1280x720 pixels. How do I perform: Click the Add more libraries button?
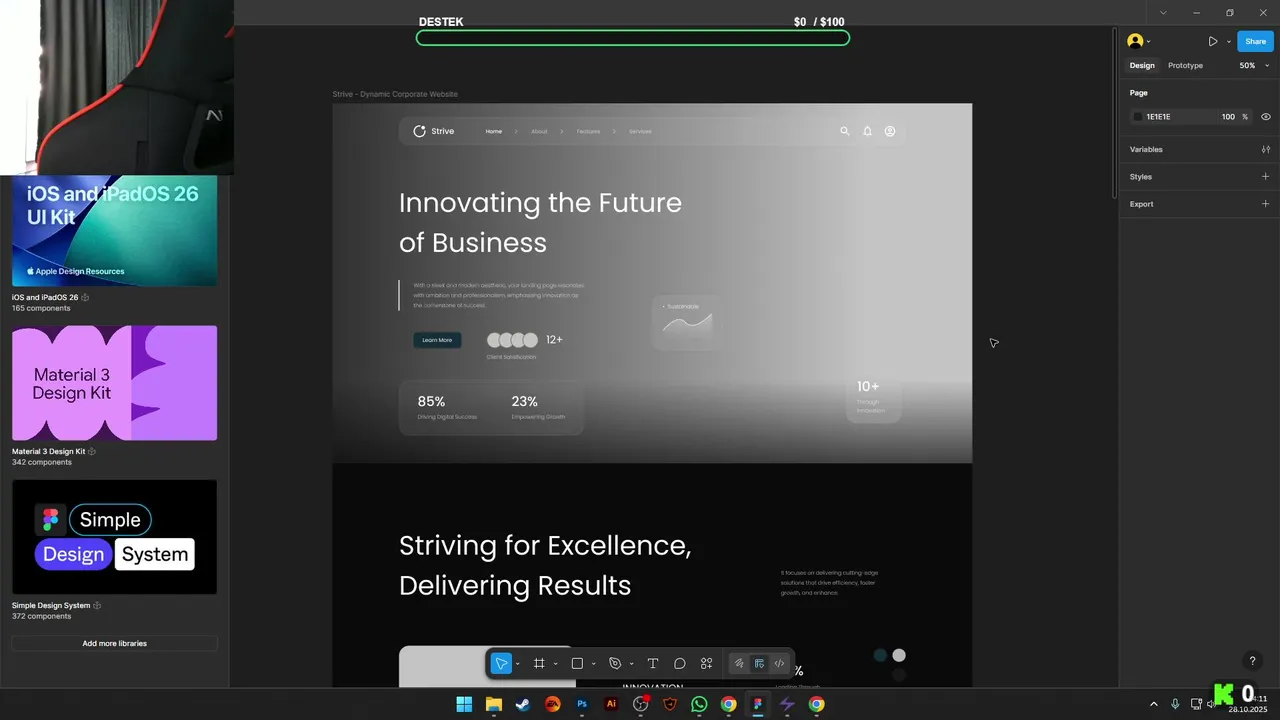pos(114,643)
